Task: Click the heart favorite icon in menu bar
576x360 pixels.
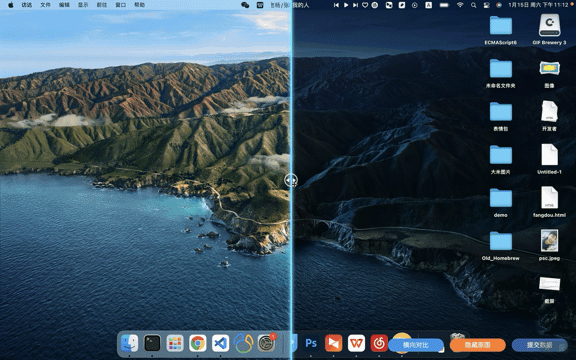Action: pyautogui.click(x=365, y=5)
